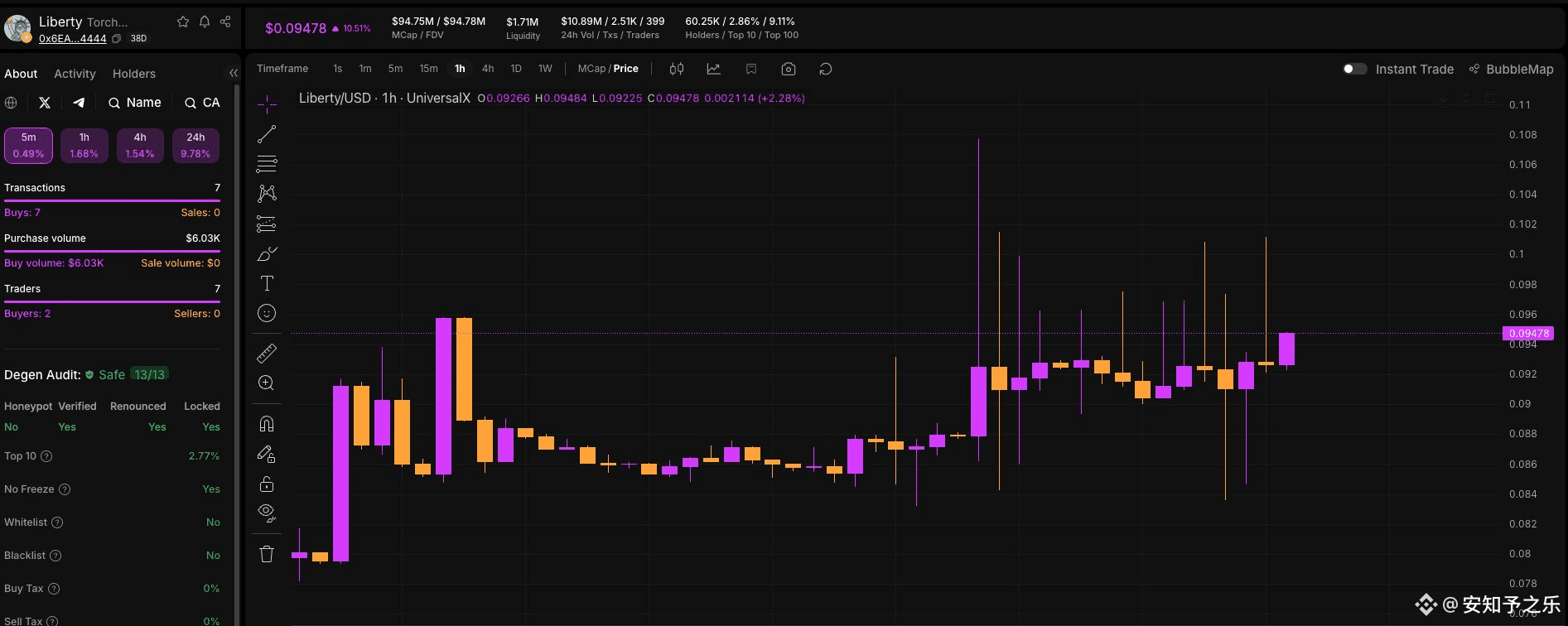Viewport: 1568px width, 626px height.
Task: Share the Liberty token page
Action: click(225, 22)
